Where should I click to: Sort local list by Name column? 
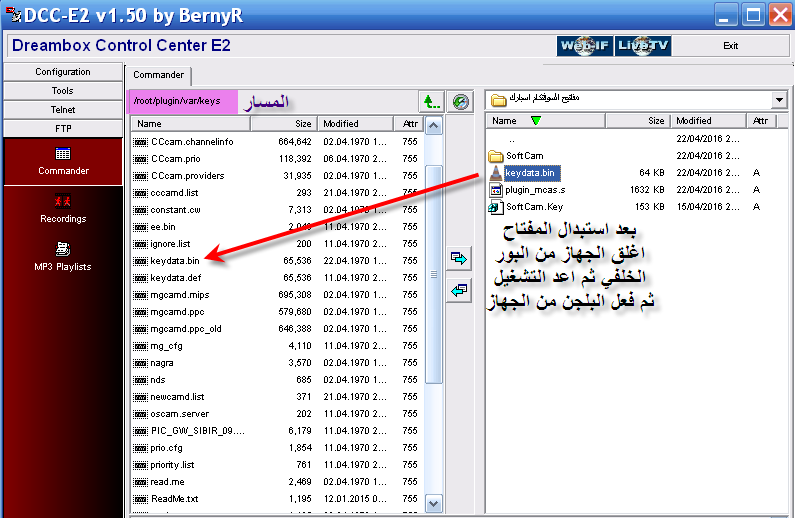tap(546, 121)
